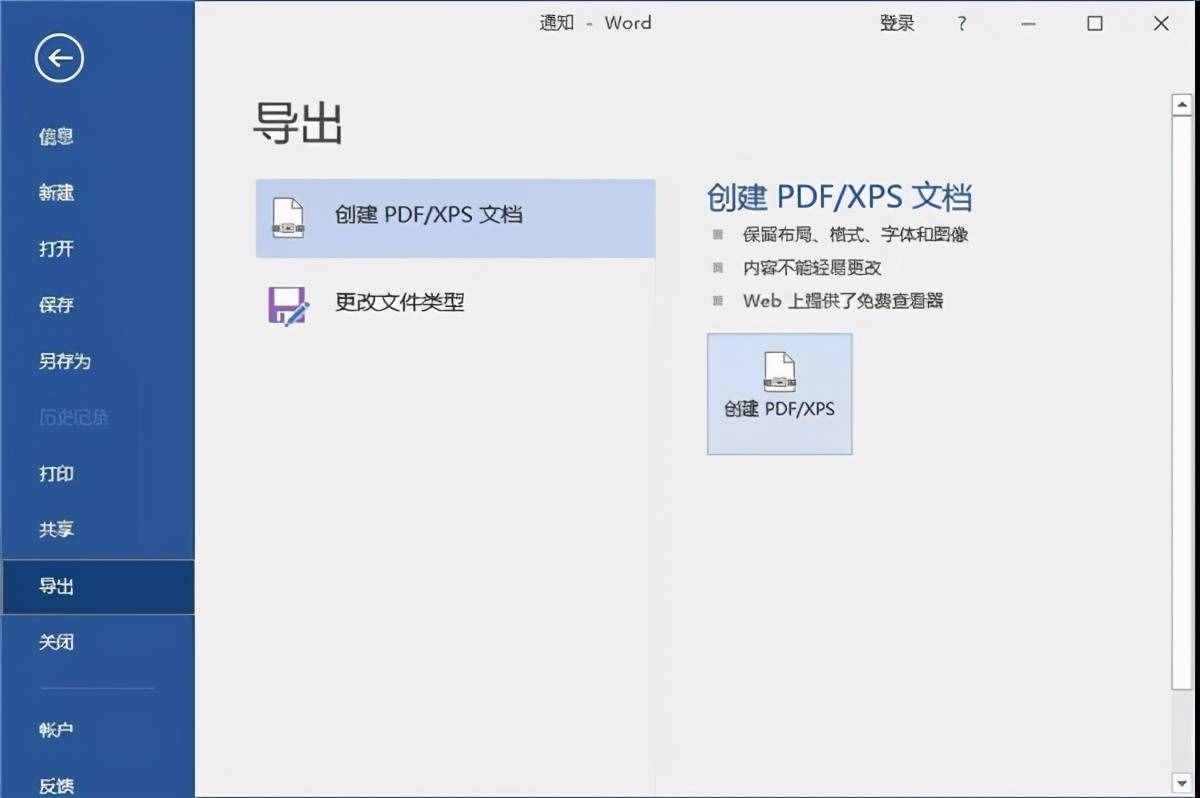The height and width of the screenshot is (798, 1200).
Task: Select the 共享 option
Action: pyautogui.click(x=55, y=529)
